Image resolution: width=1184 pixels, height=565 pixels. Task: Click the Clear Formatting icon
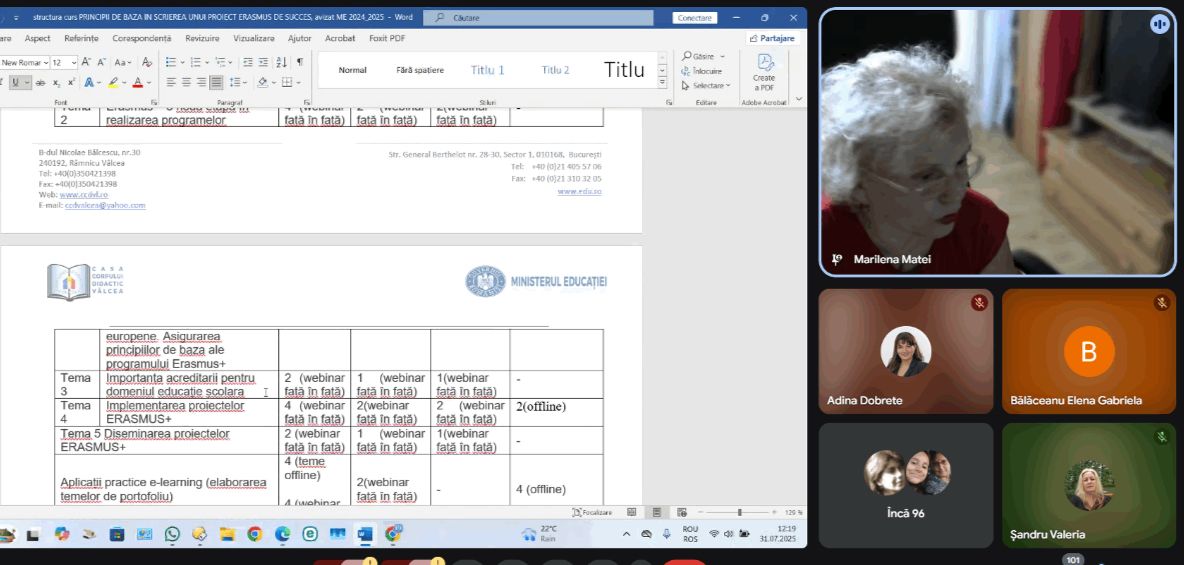click(x=144, y=62)
